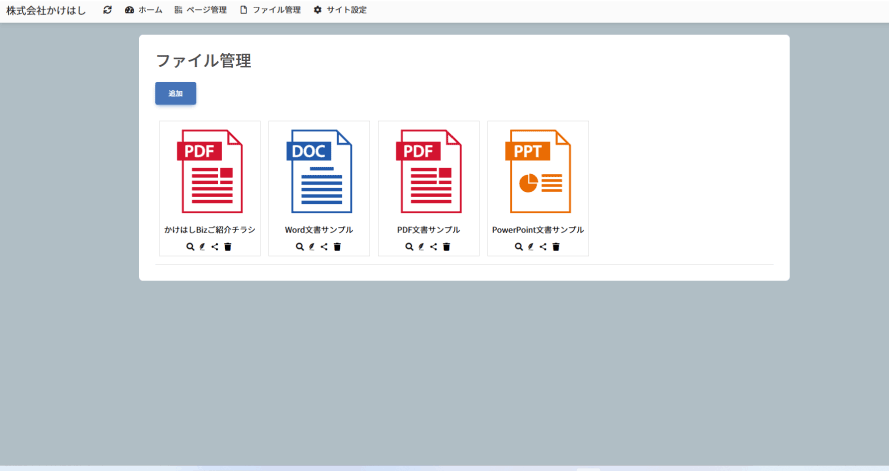Screen dimensions: 889x471
Task: Open the サイト設定 menu item
Action: click(340, 10)
